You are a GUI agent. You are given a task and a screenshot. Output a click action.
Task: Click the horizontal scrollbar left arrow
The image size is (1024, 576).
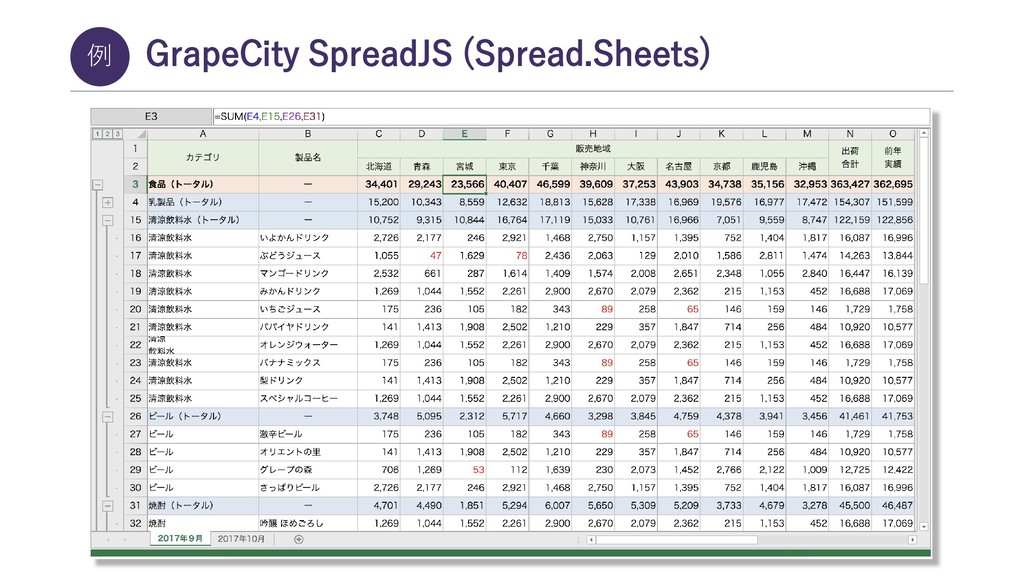(592, 539)
